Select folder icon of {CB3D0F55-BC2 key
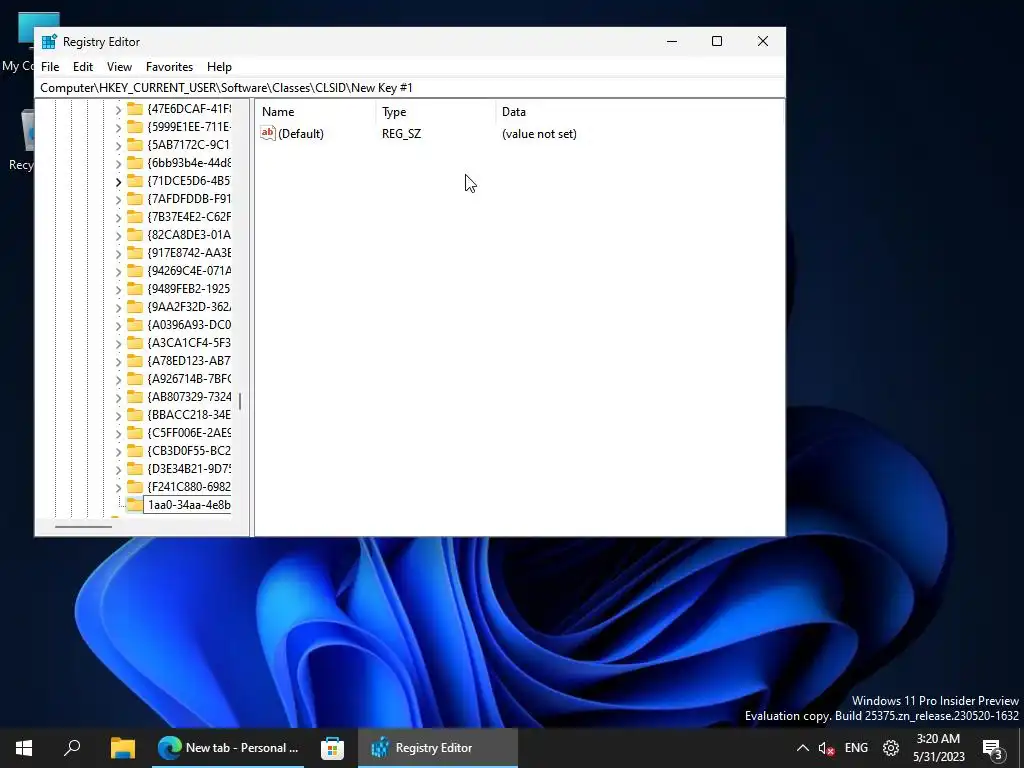This screenshot has width=1024, height=768. pos(135,451)
